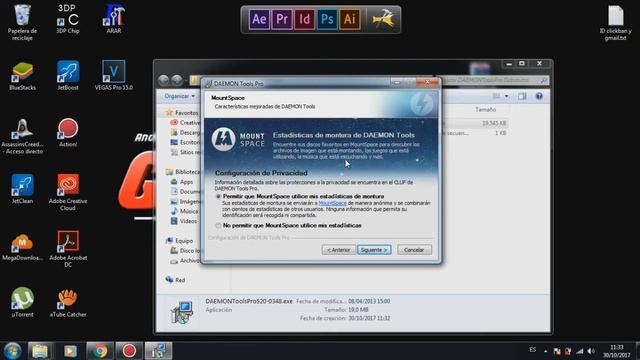Select the MegaDownloader desktop icon
Viewport: 640px width, 360px height.
coord(22,247)
